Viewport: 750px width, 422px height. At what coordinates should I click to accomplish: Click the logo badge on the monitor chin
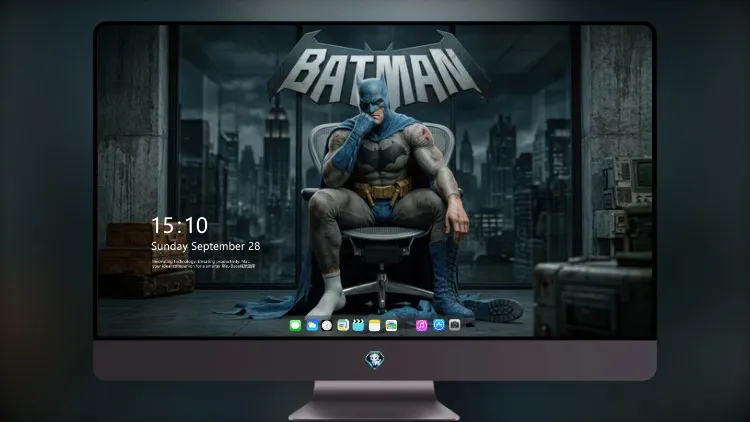click(x=375, y=360)
